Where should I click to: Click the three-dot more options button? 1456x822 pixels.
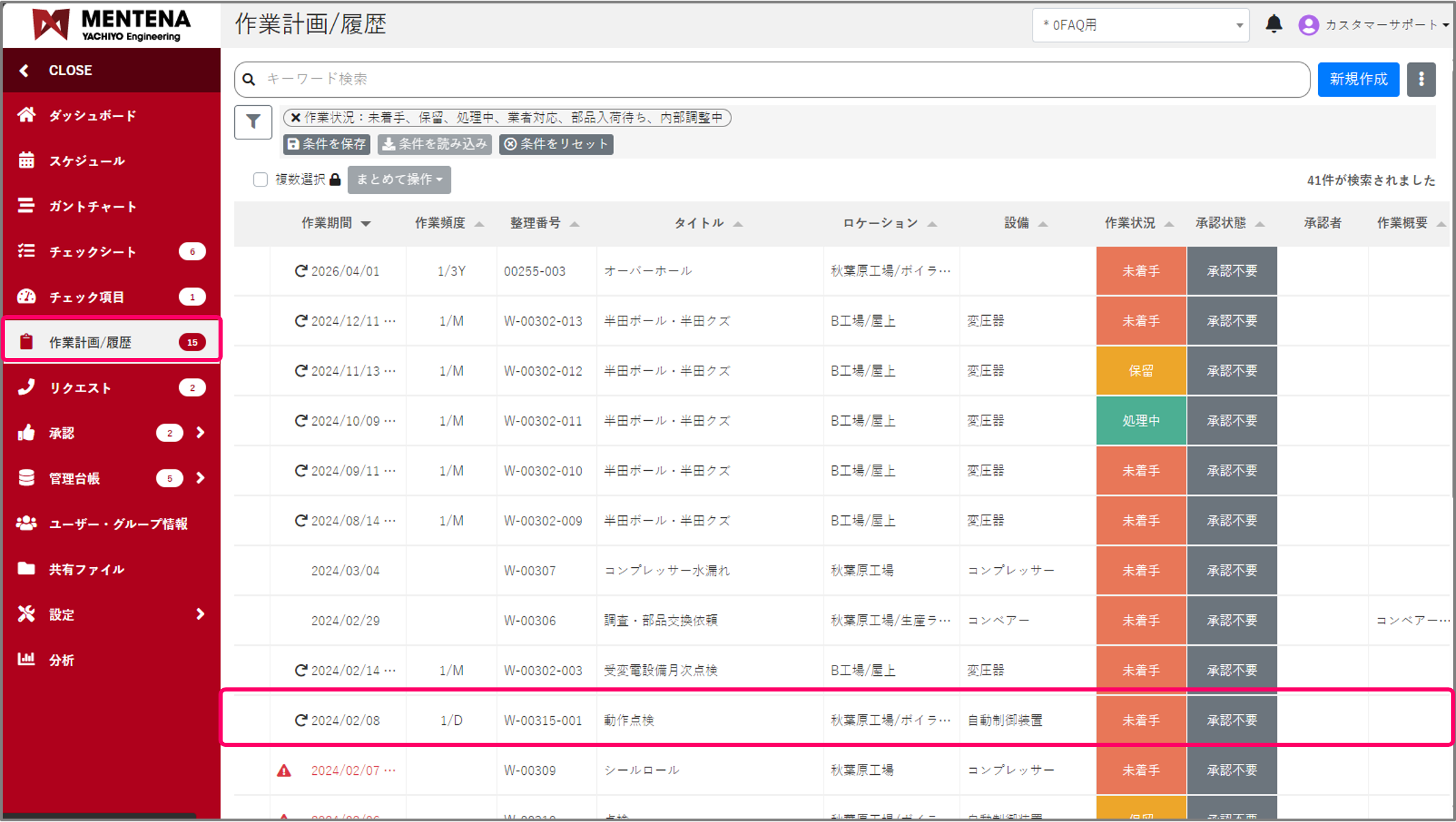coord(1421,79)
